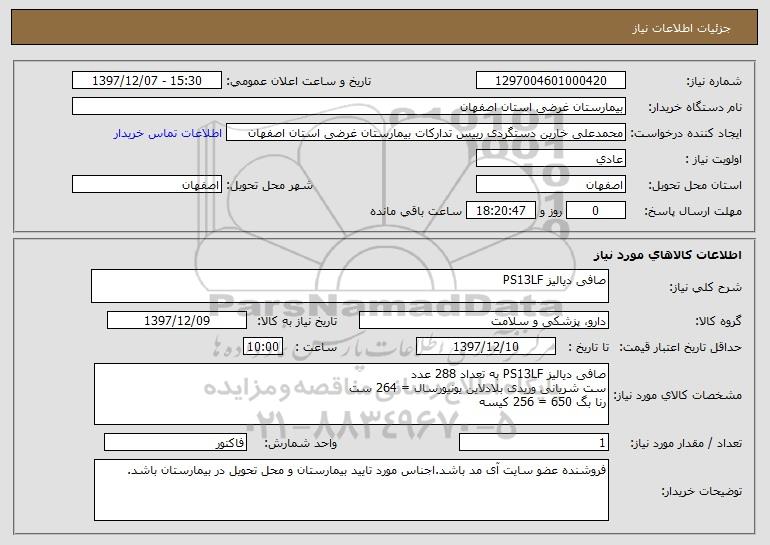Click the label اولویت نیاز

pyautogui.click(x=714, y=160)
